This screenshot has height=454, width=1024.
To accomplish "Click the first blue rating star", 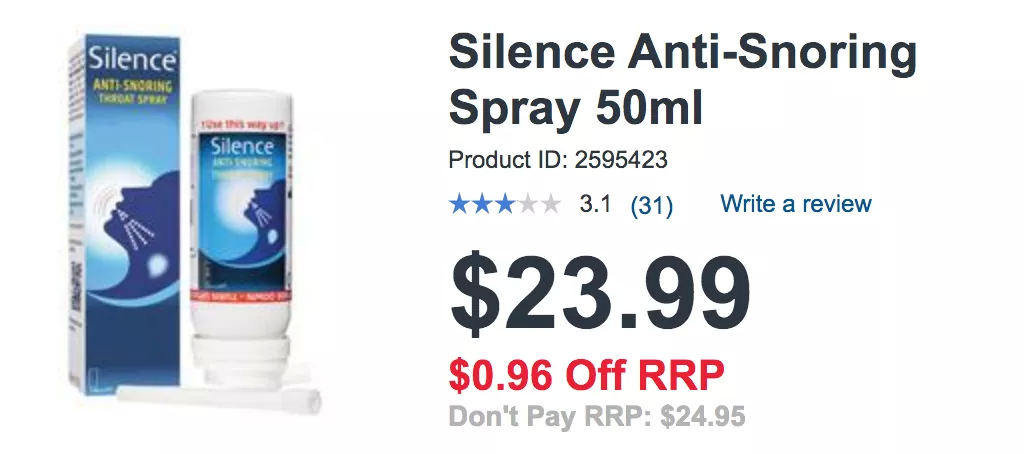I will pyautogui.click(x=460, y=204).
